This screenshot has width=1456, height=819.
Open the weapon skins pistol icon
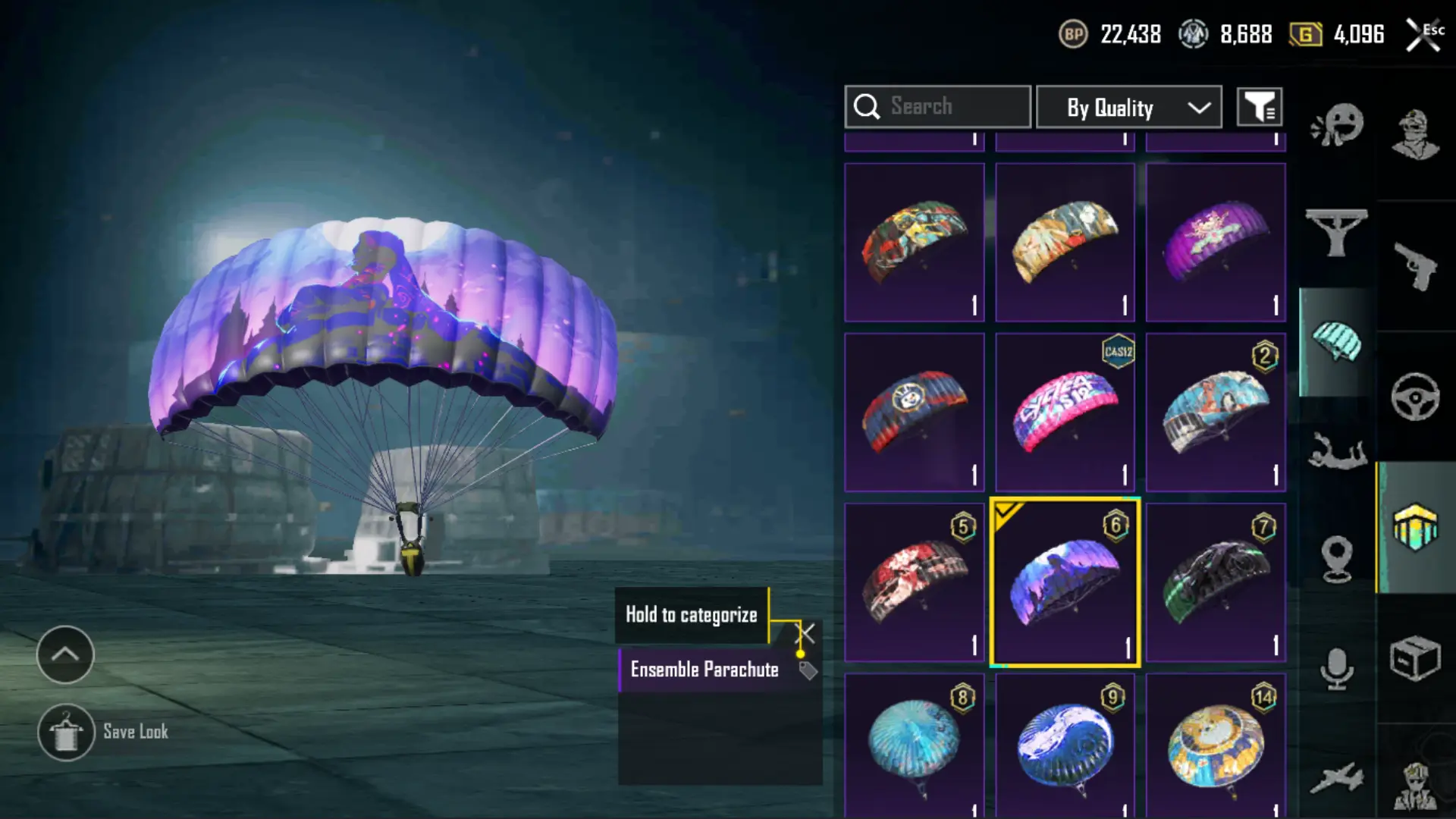click(1415, 265)
